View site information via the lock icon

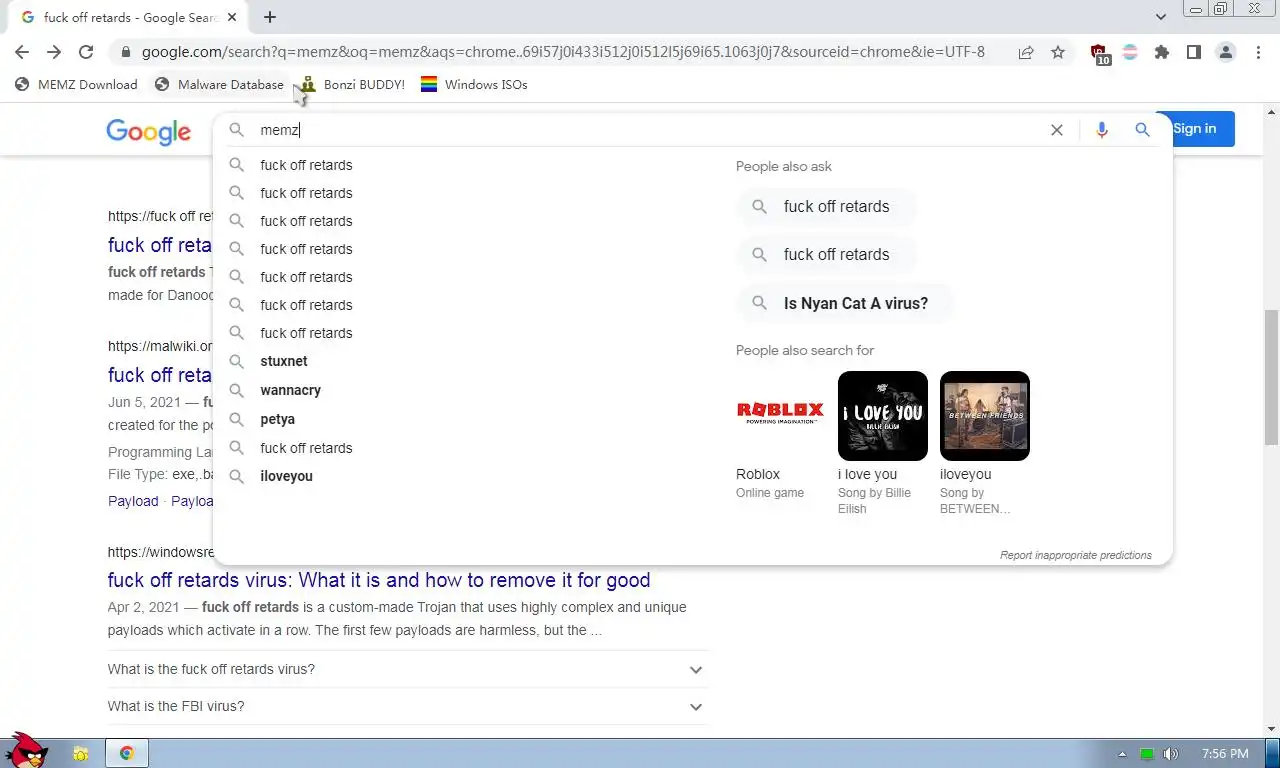coord(125,52)
